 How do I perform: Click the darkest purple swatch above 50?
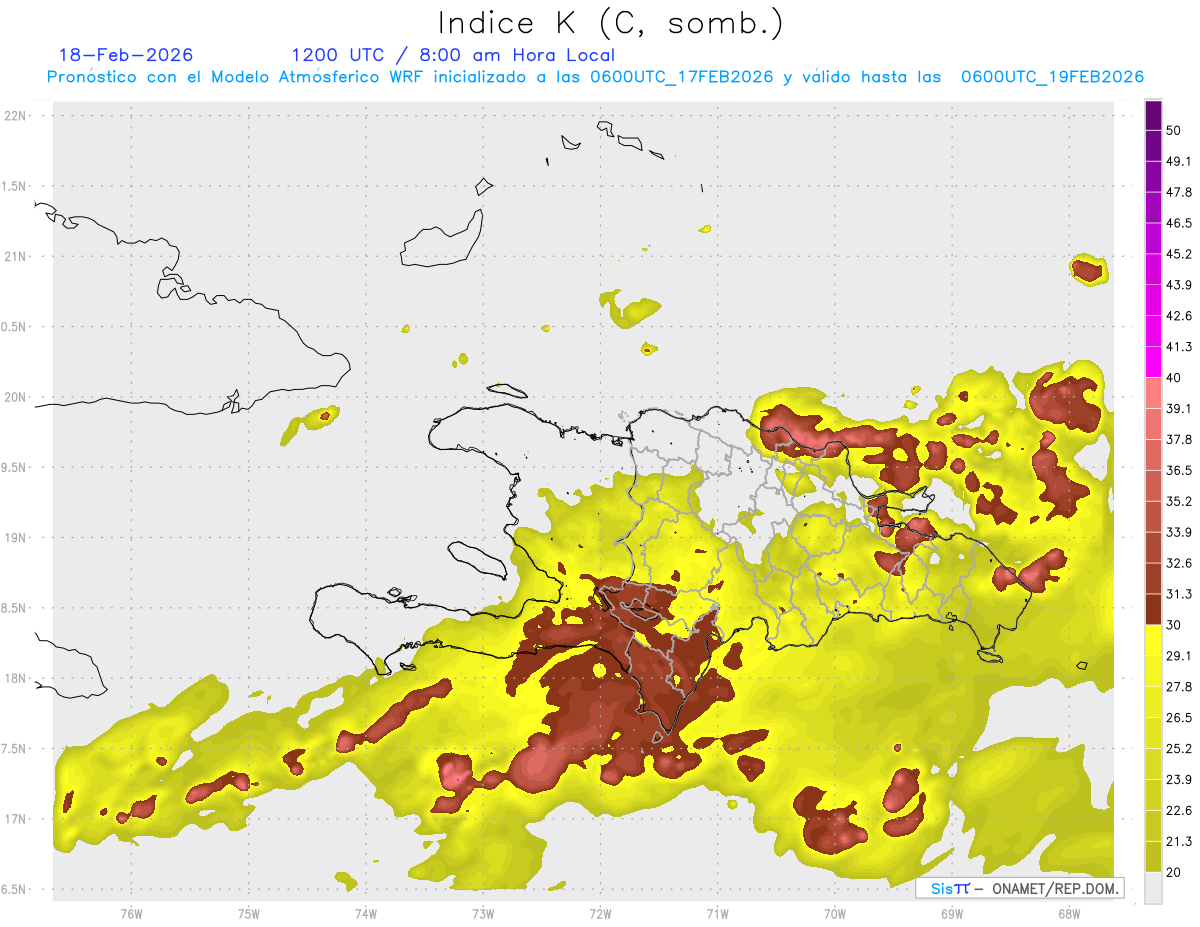pyautogui.click(x=1153, y=115)
